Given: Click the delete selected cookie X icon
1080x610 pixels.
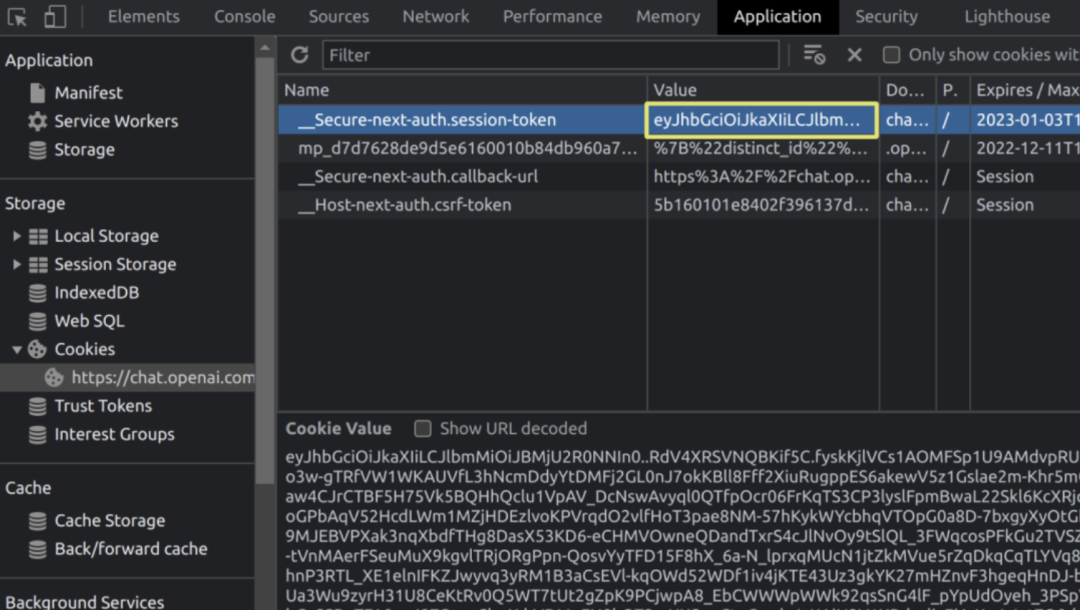Looking at the screenshot, I should pyautogui.click(x=854, y=55).
